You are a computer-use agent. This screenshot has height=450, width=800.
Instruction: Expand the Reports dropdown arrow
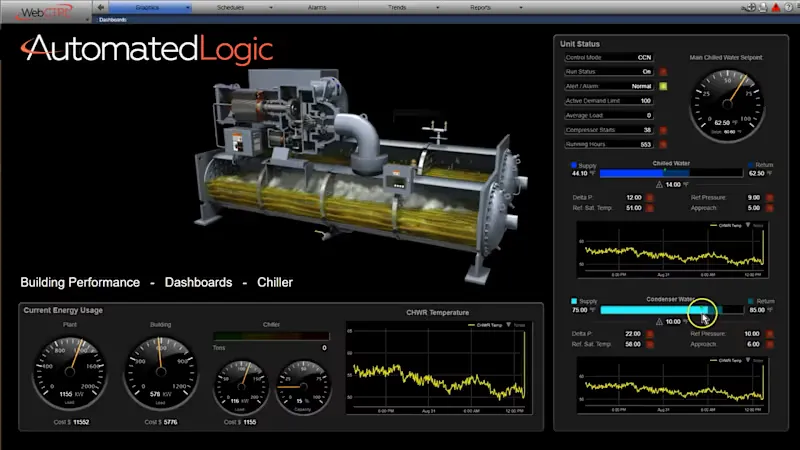520,8
